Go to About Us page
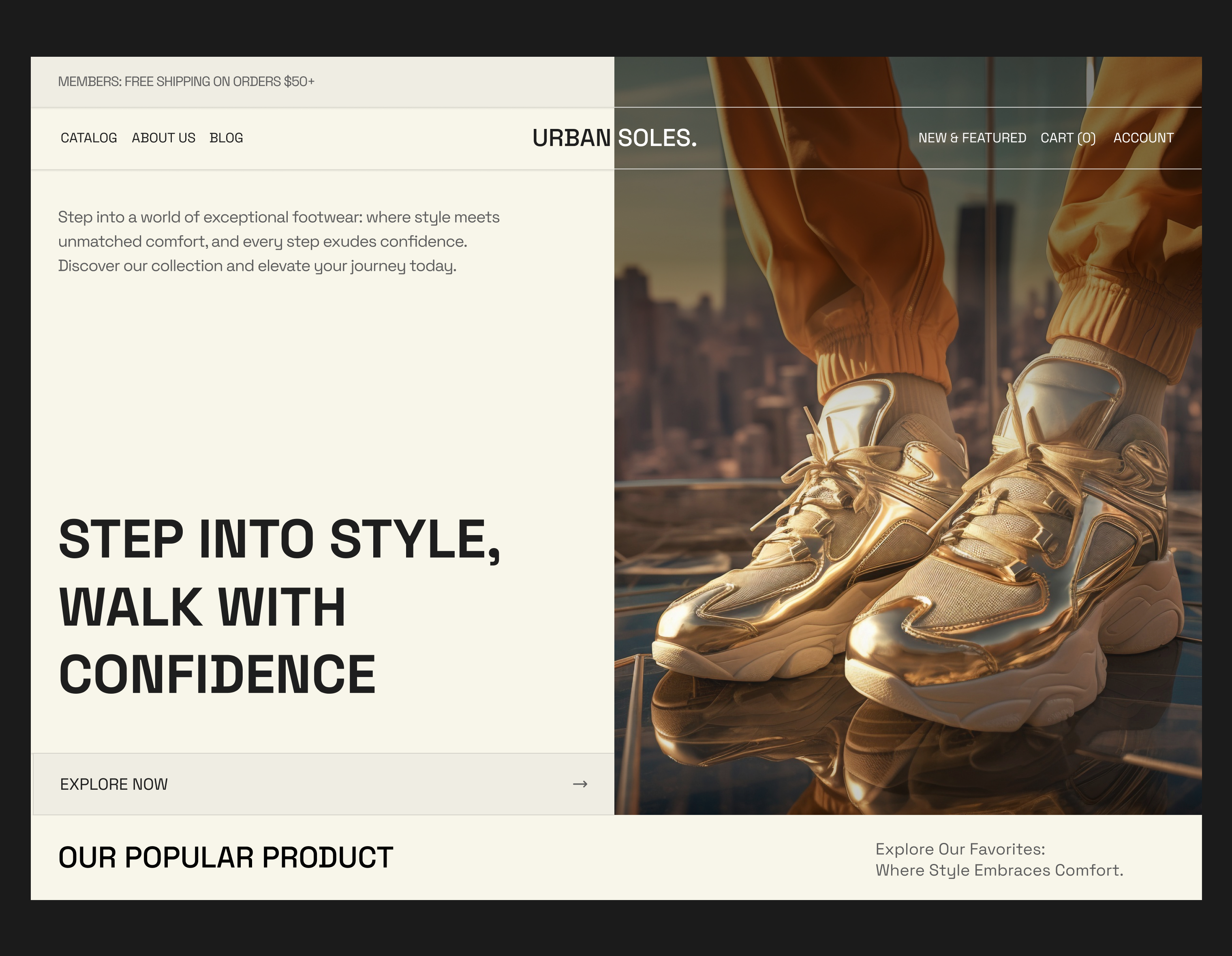1232x956 pixels. pyautogui.click(x=164, y=138)
